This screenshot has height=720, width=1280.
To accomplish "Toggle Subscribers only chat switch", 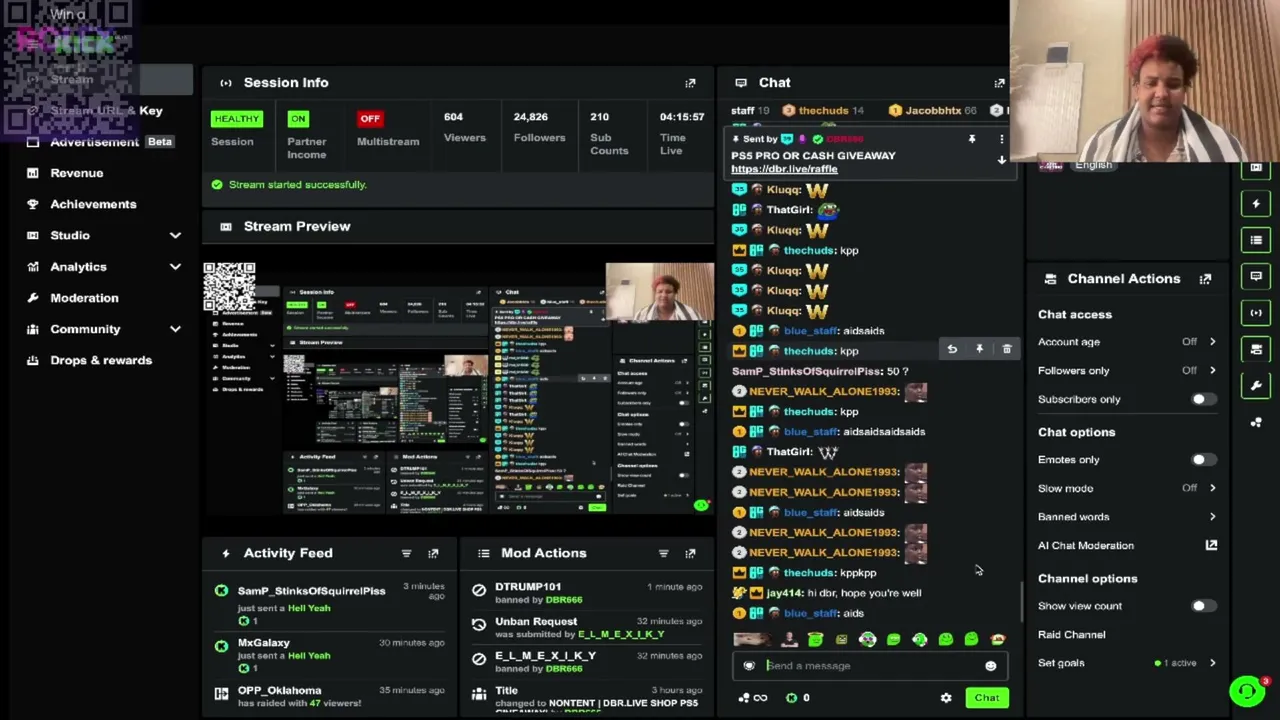I will (1203, 400).
